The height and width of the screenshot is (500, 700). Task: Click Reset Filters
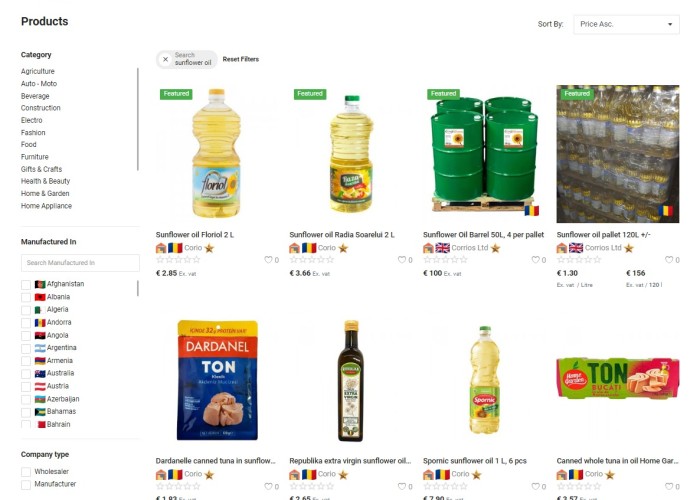[241, 59]
